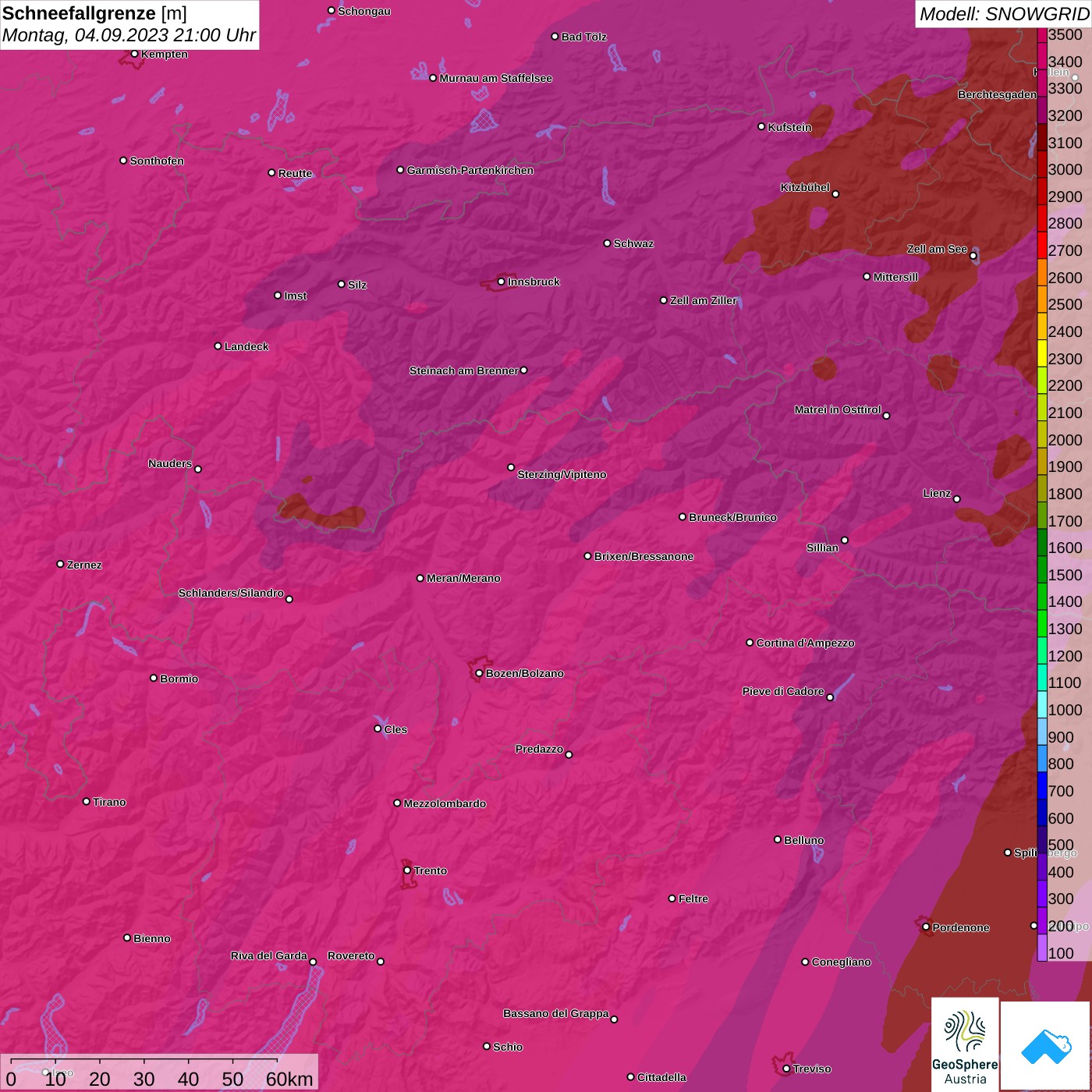
Task: Click the 'Matrei in Osttirol' label
Action: (838, 409)
